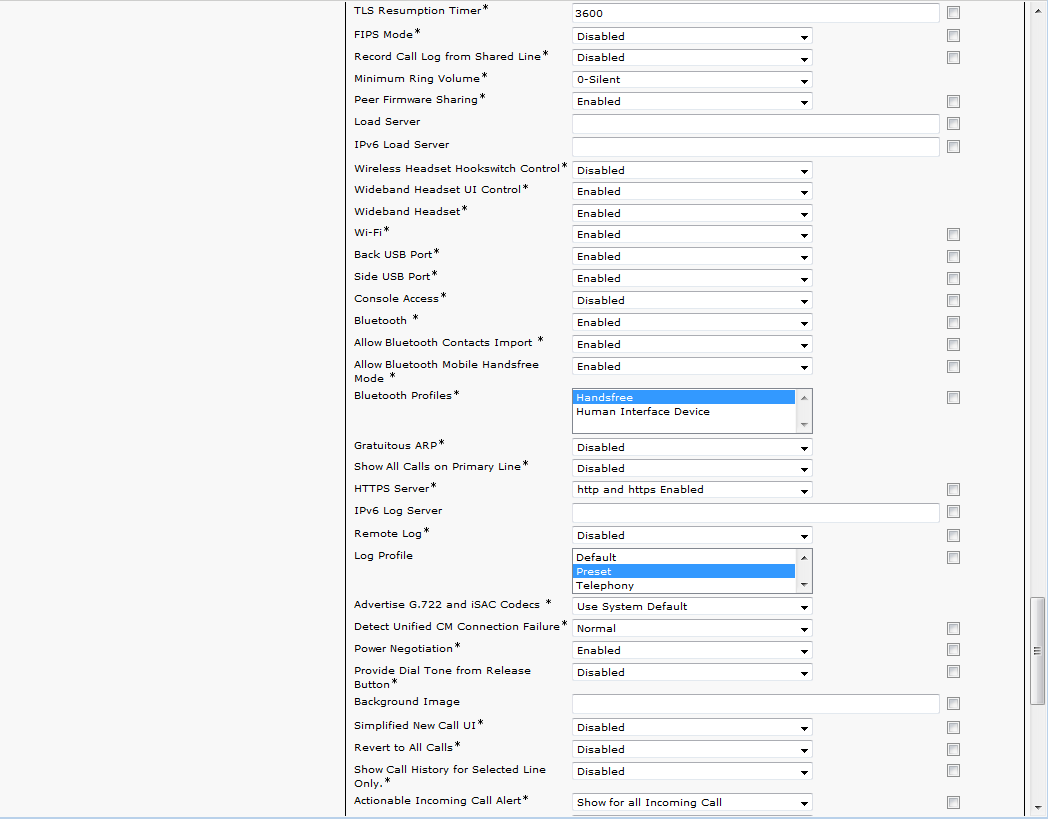The width and height of the screenshot is (1048, 819).
Task: Open the HTTPS Server dropdown
Action: click(692, 490)
